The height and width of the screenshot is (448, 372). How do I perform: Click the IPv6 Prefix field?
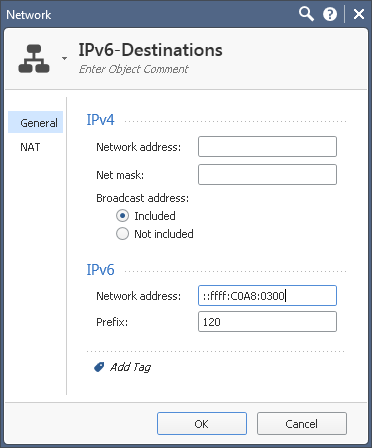click(267, 322)
